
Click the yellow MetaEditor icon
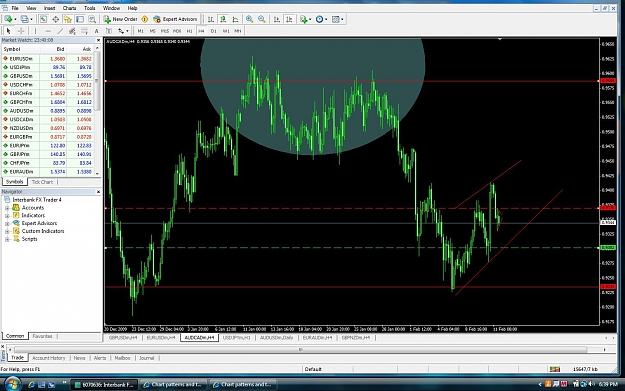point(145,19)
